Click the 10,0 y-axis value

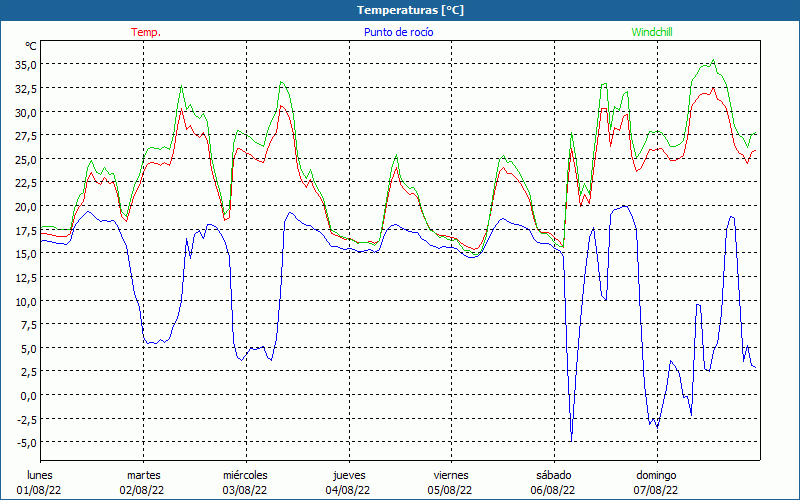click(26, 301)
